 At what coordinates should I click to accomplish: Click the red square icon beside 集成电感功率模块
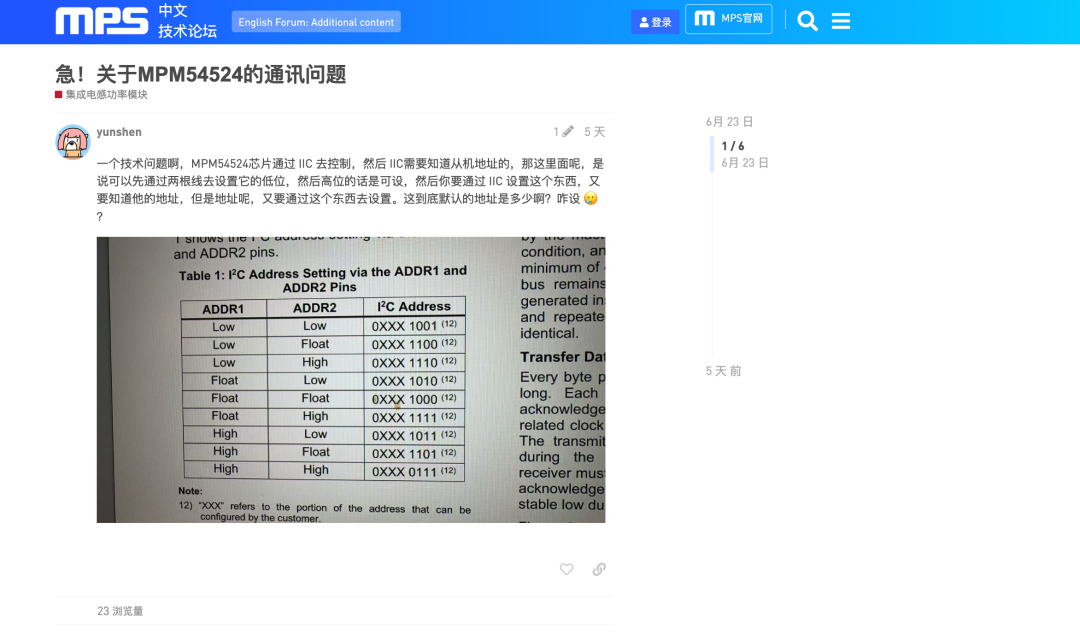pos(58,94)
